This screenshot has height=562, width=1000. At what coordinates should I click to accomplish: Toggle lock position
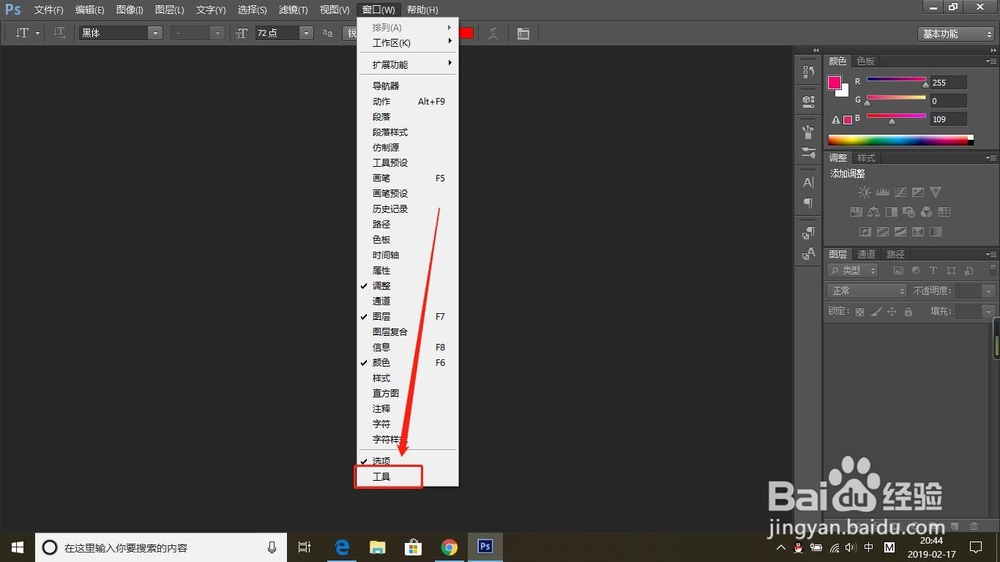892,311
